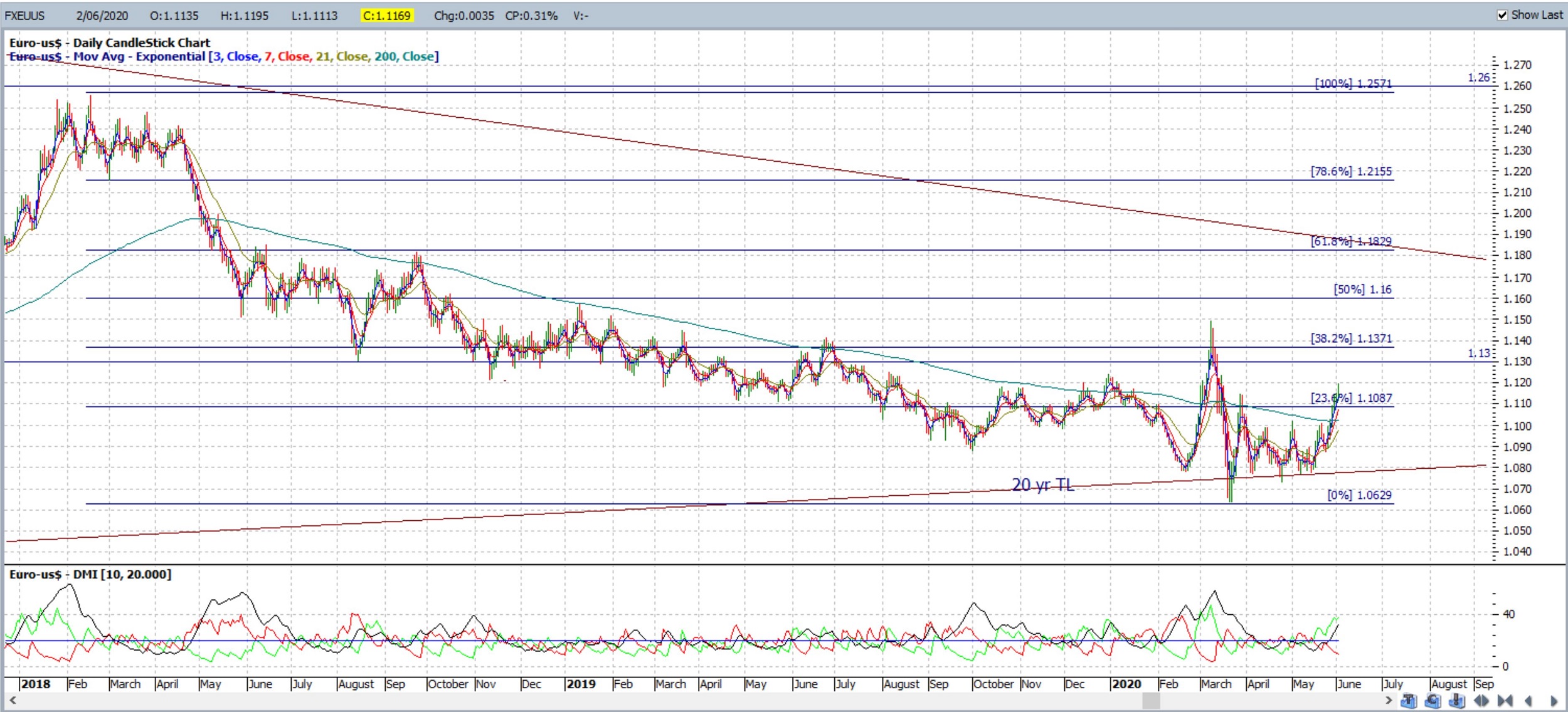
Task: Click the left-pointing triangle to step chart back
Action: coord(1528,701)
